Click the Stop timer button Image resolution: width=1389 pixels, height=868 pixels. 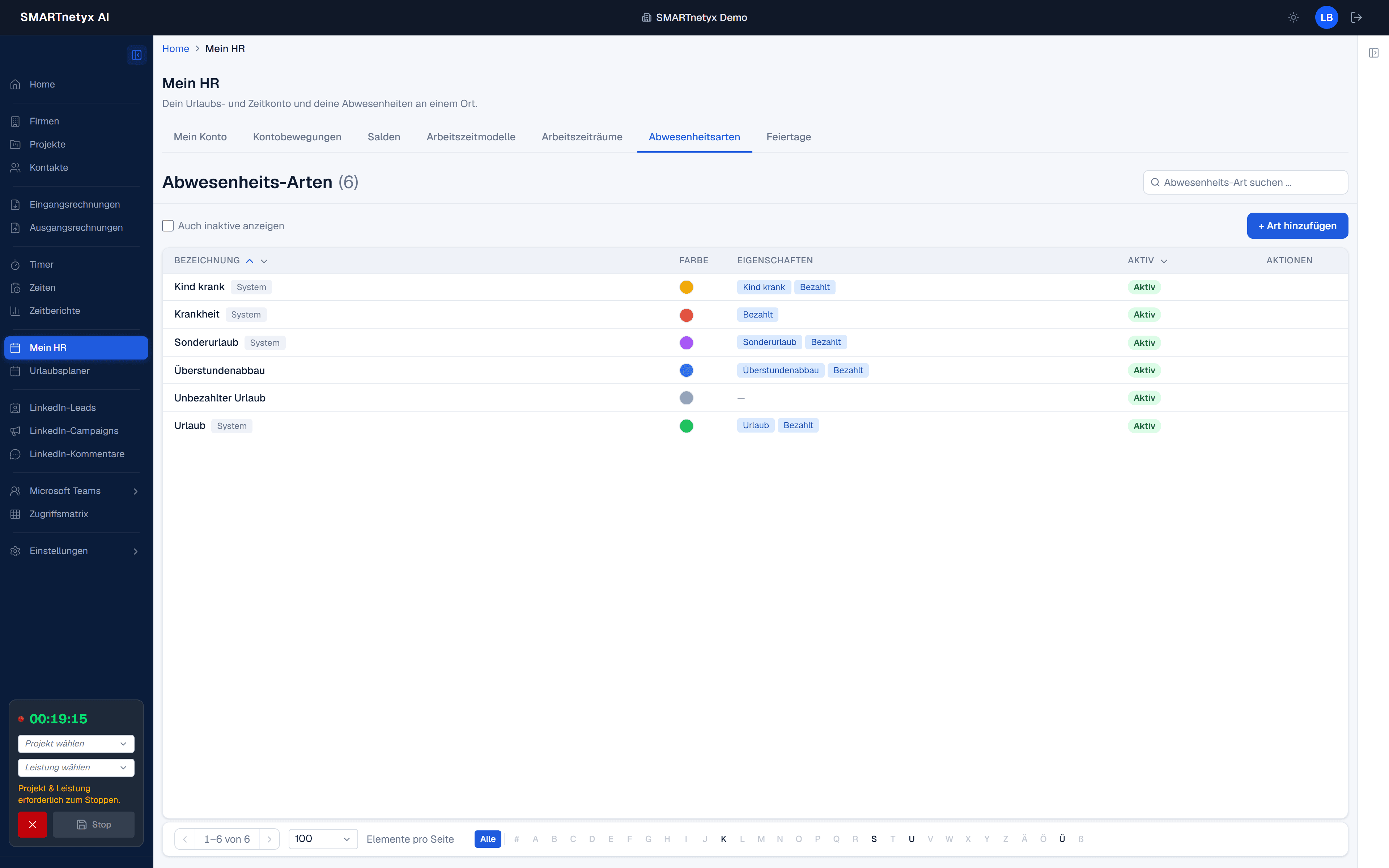pos(94,824)
